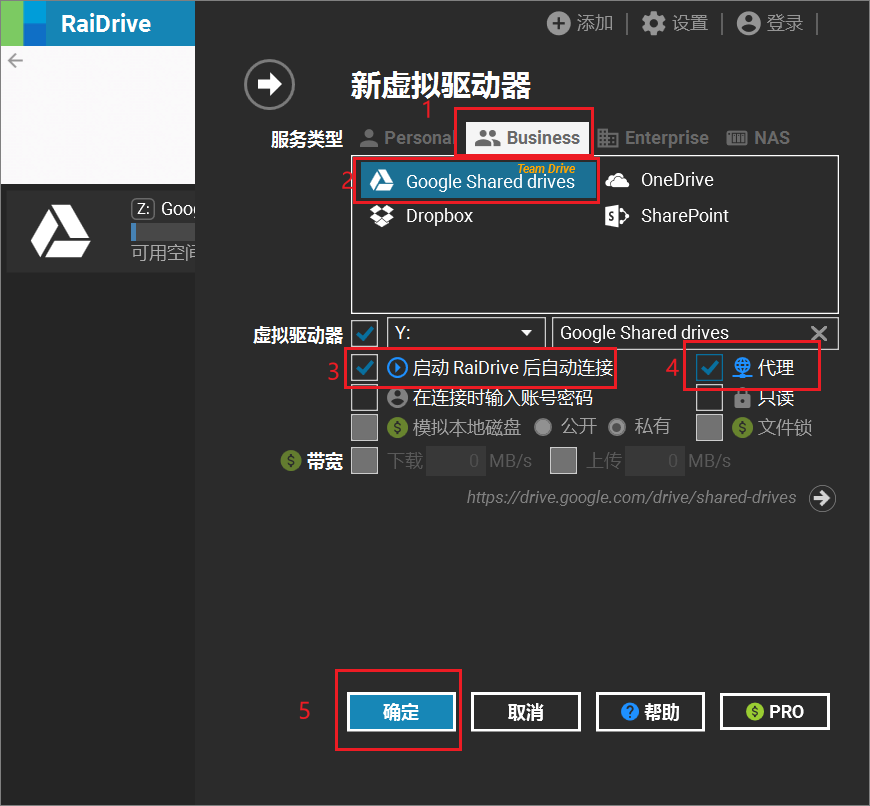Toggle 模拟本地磁盘 checkbox

point(365,428)
